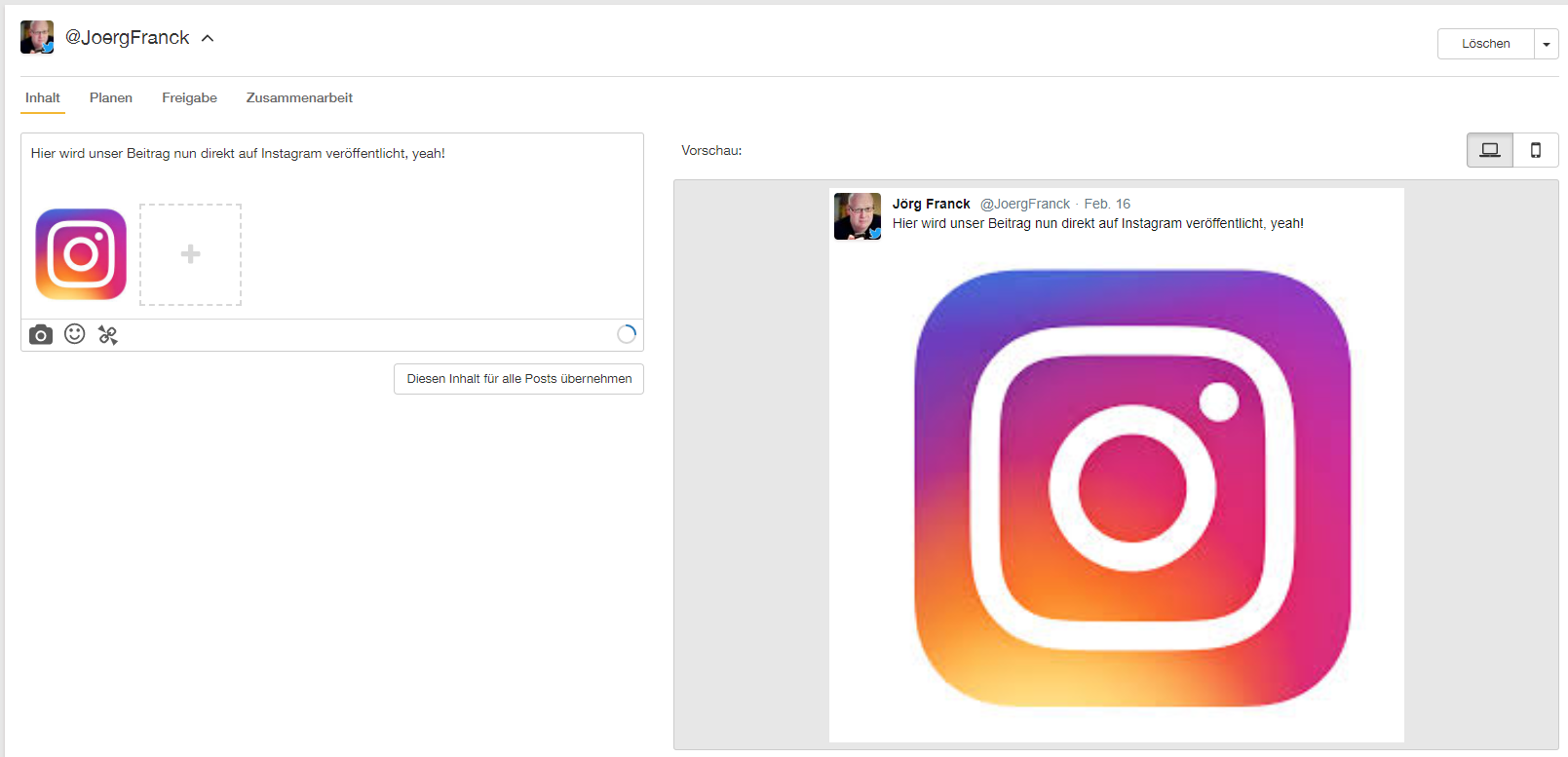Go to the Zusammenarbeit tab

tap(299, 98)
